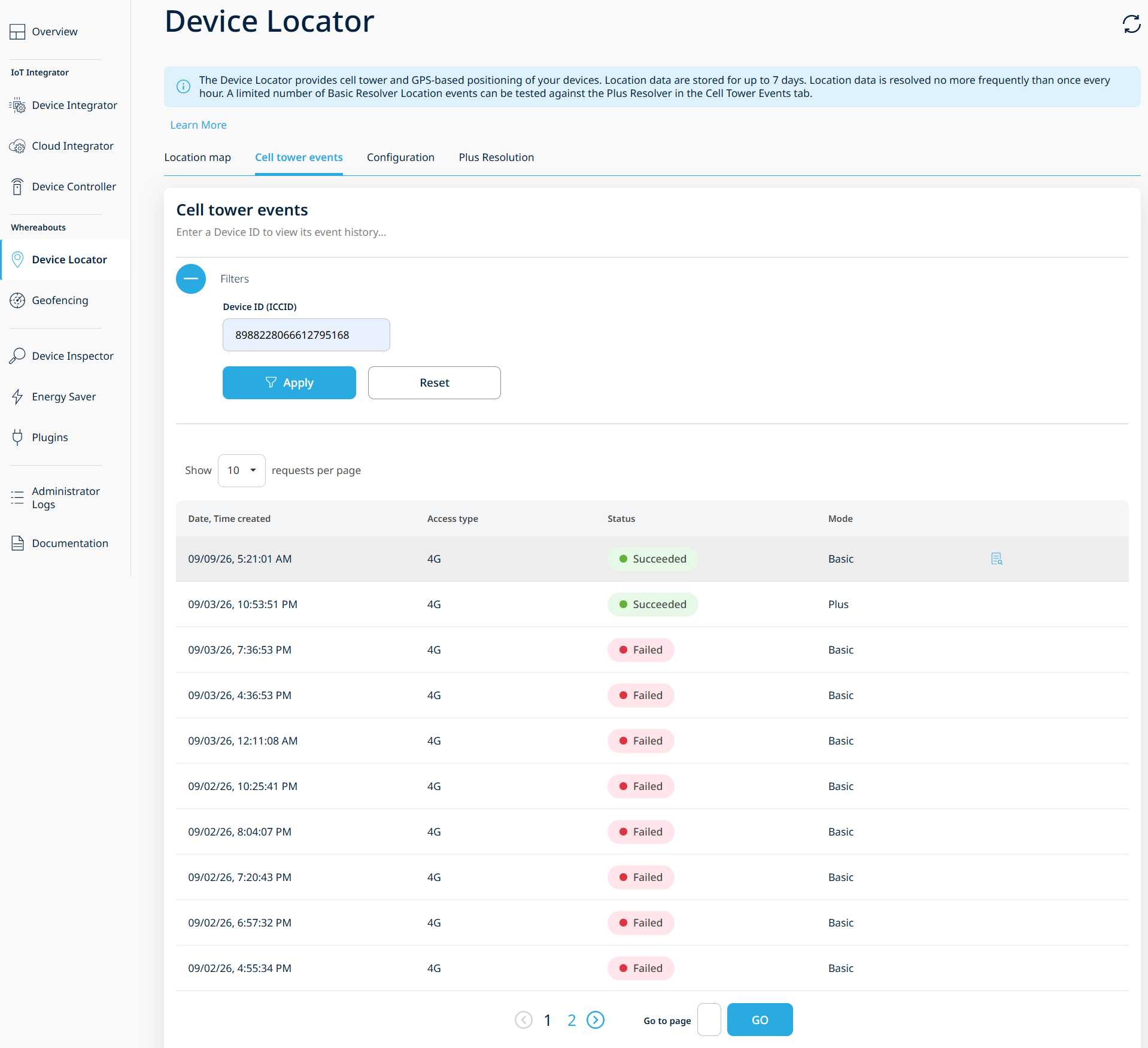The height and width of the screenshot is (1048, 1148).
Task: Select the 09/02/26, 4:55:34 PM row
Action: coord(652,968)
